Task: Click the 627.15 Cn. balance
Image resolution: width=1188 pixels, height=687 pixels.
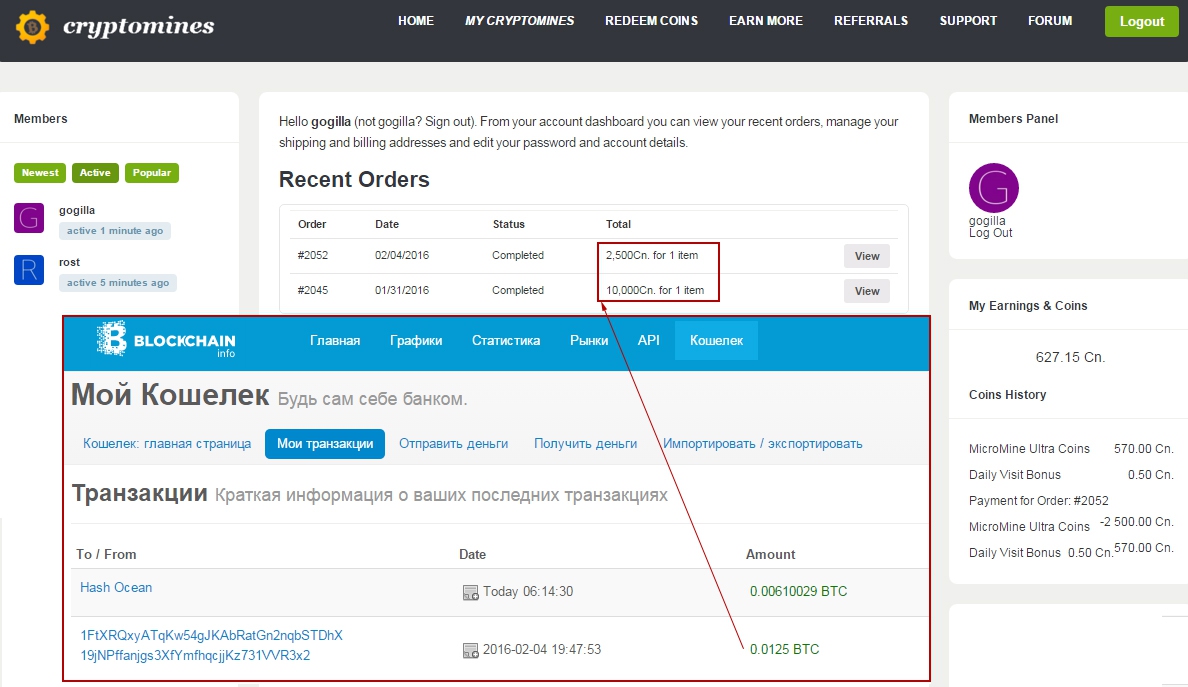Action: tap(1070, 358)
